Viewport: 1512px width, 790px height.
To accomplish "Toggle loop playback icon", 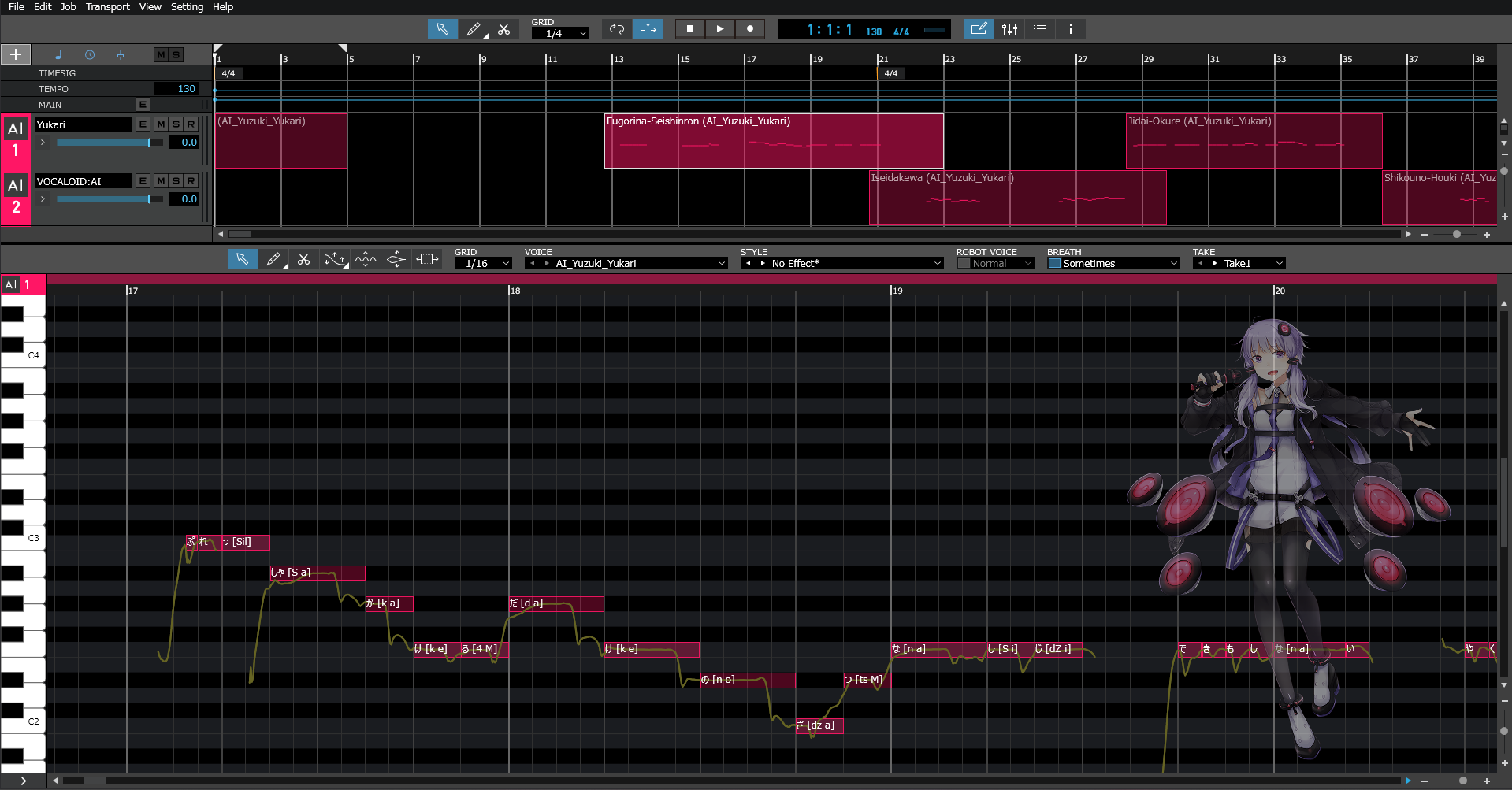I will 617,29.
